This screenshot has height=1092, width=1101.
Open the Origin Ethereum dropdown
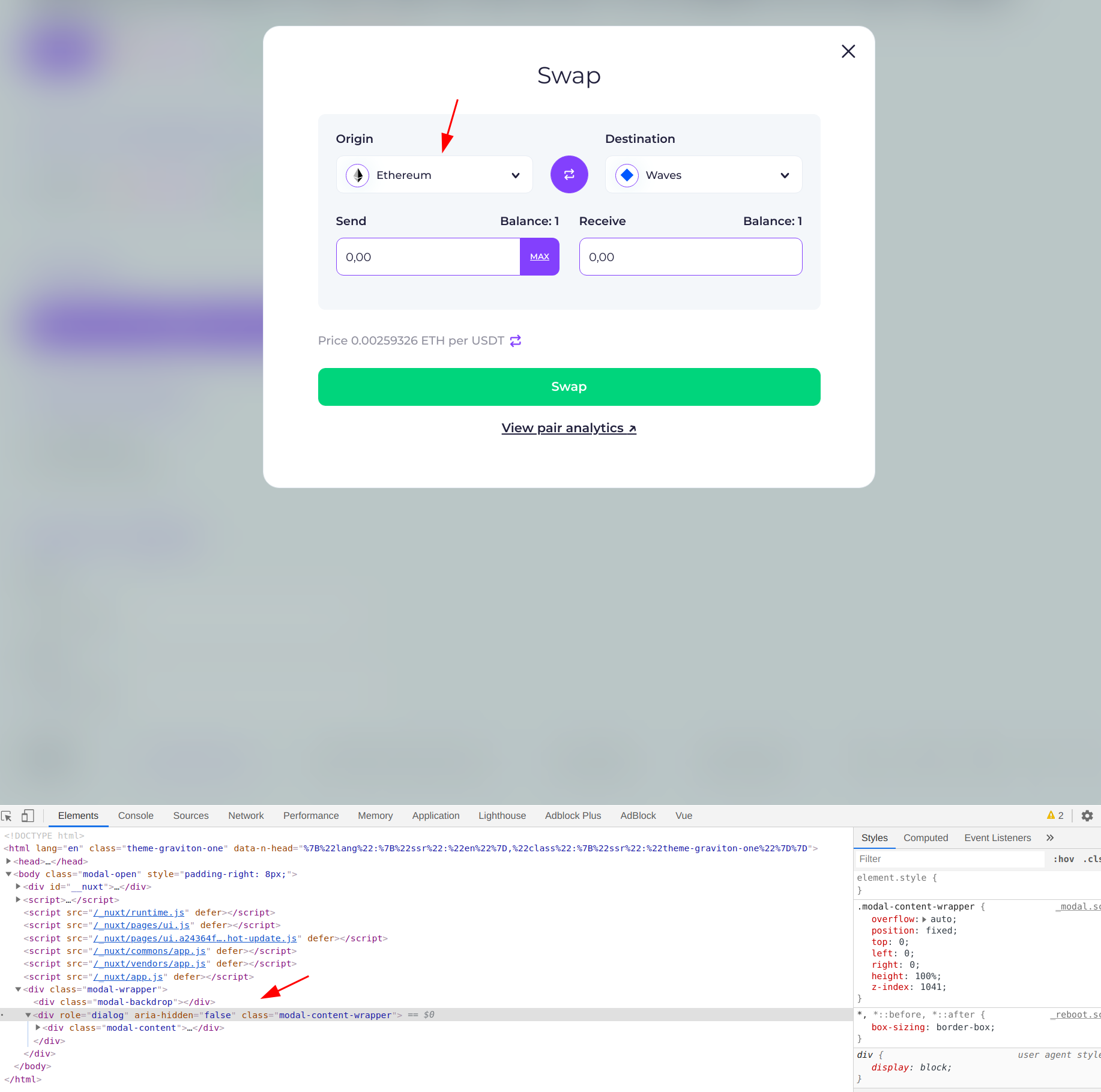[434, 175]
